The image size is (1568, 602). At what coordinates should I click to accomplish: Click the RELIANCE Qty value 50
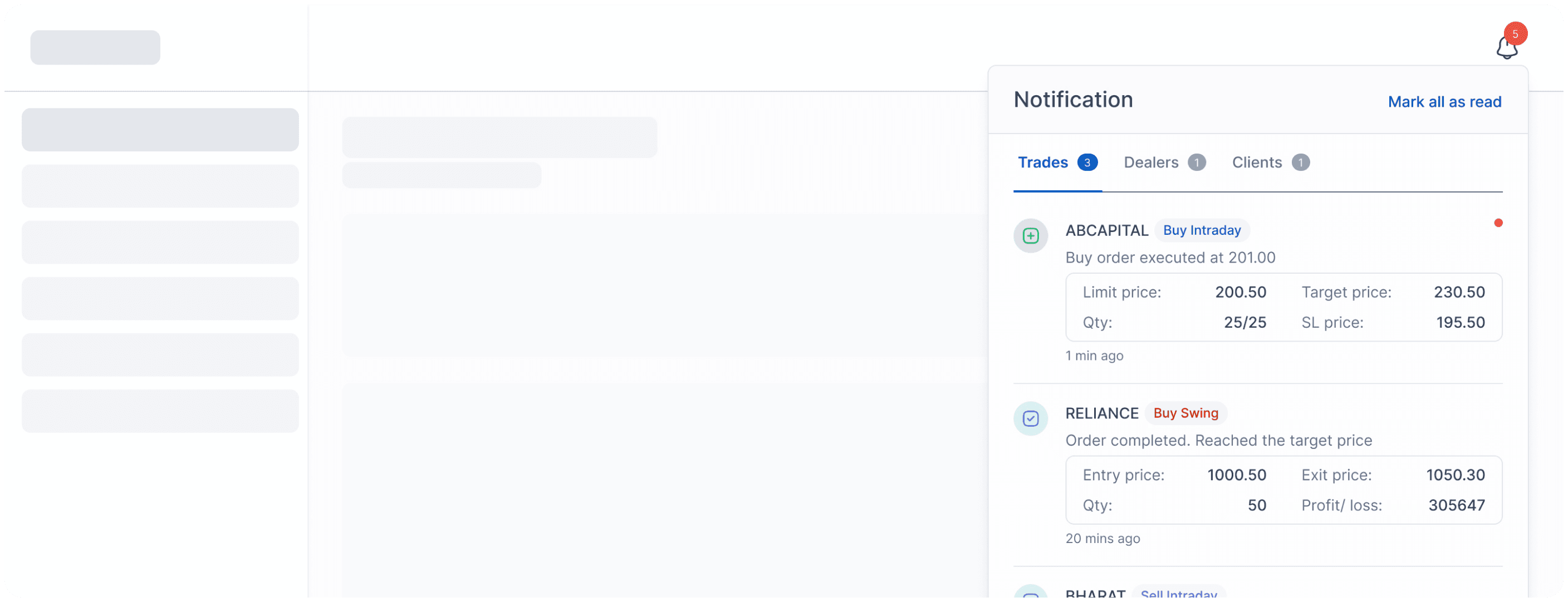pyautogui.click(x=1256, y=505)
